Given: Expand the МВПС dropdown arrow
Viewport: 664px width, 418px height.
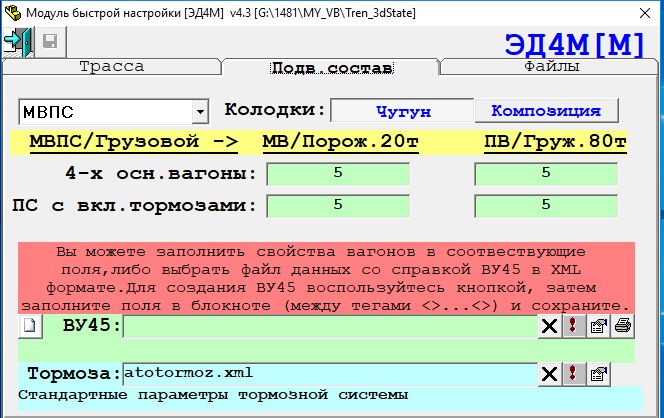Looking at the screenshot, I should coord(200,112).
